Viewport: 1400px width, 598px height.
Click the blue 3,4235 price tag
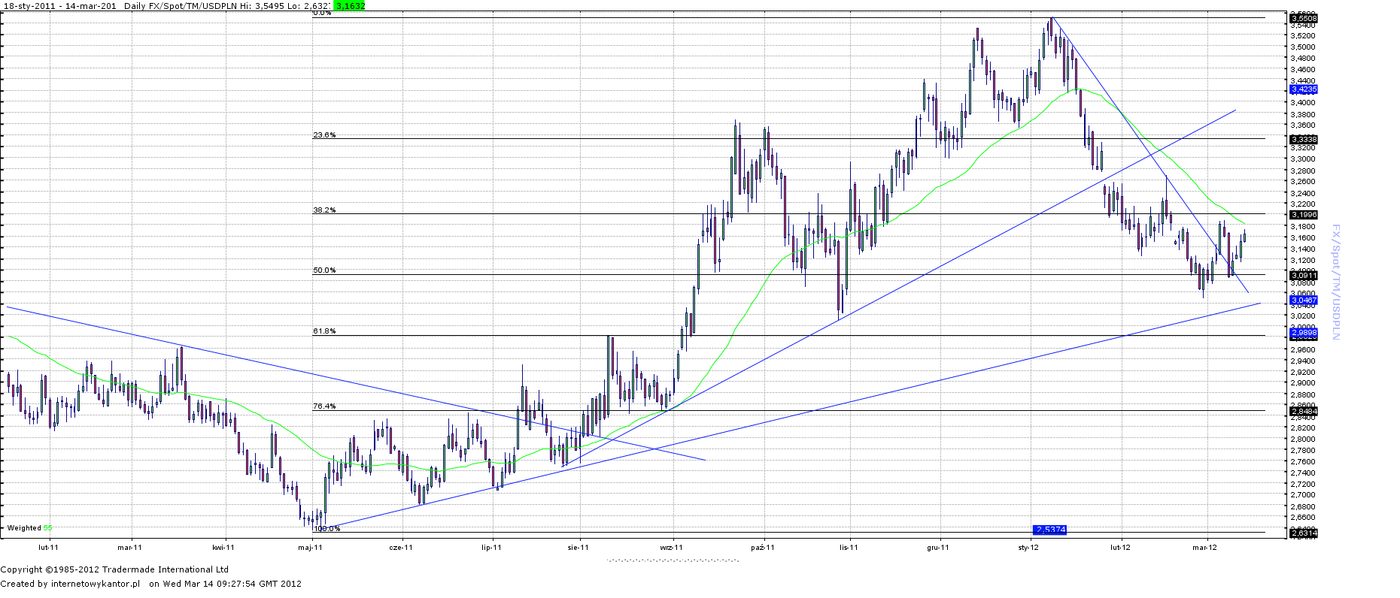pyautogui.click(x=1303, y=89)
